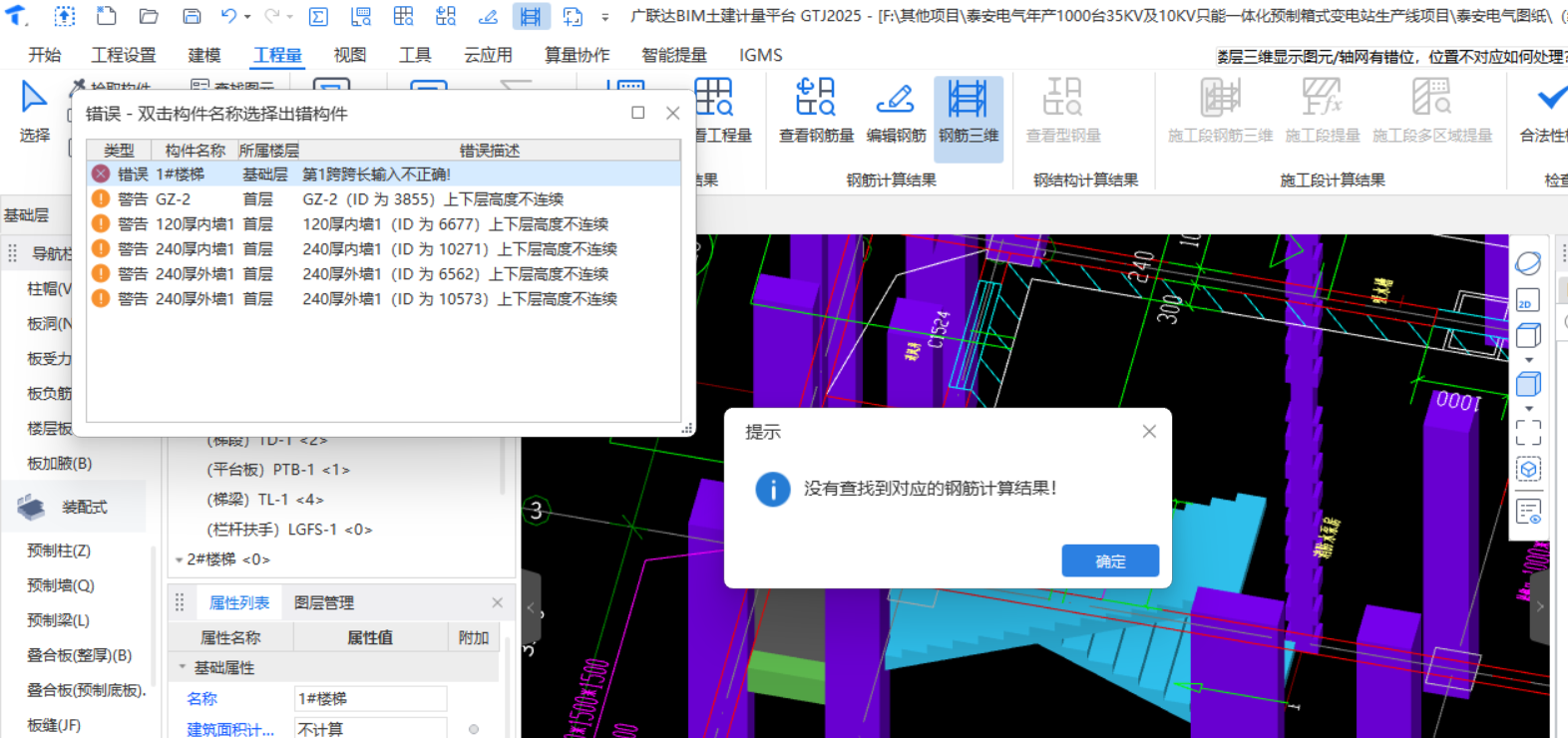Screen dimensions: 1568x738
Task: Click the new project file icon
Action: pos(106,16)
